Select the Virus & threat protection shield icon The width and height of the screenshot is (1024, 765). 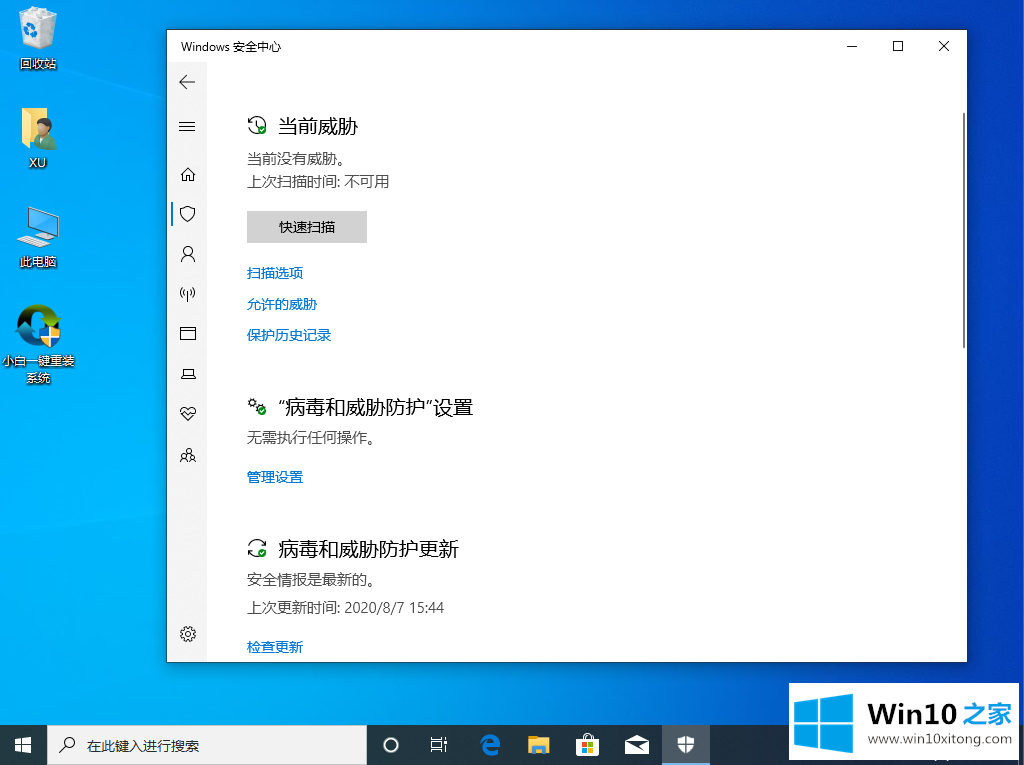coord(188,214)
